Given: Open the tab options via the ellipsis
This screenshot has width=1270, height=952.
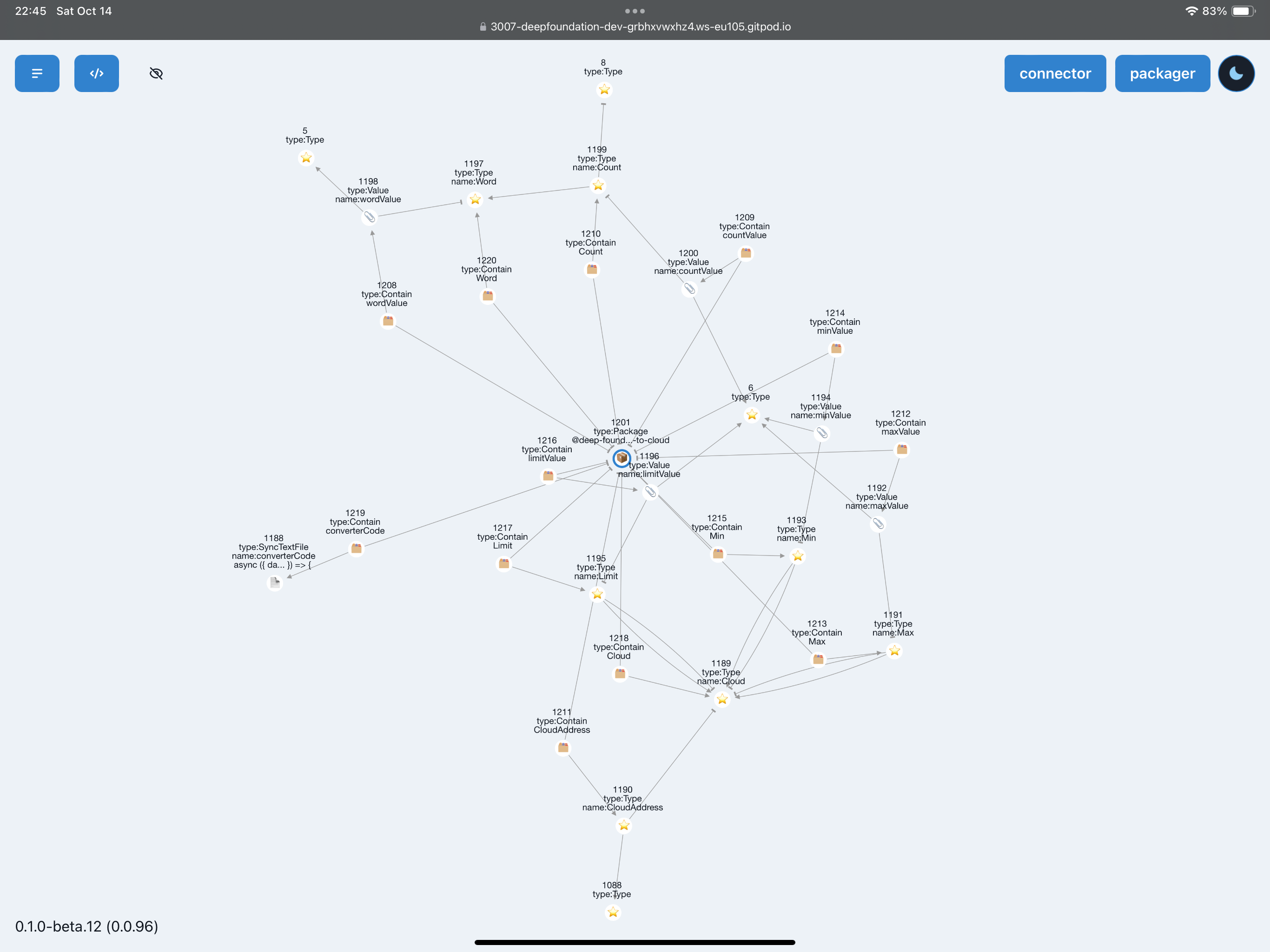Looking at the screenshot, I should click(x=635, y=10).
